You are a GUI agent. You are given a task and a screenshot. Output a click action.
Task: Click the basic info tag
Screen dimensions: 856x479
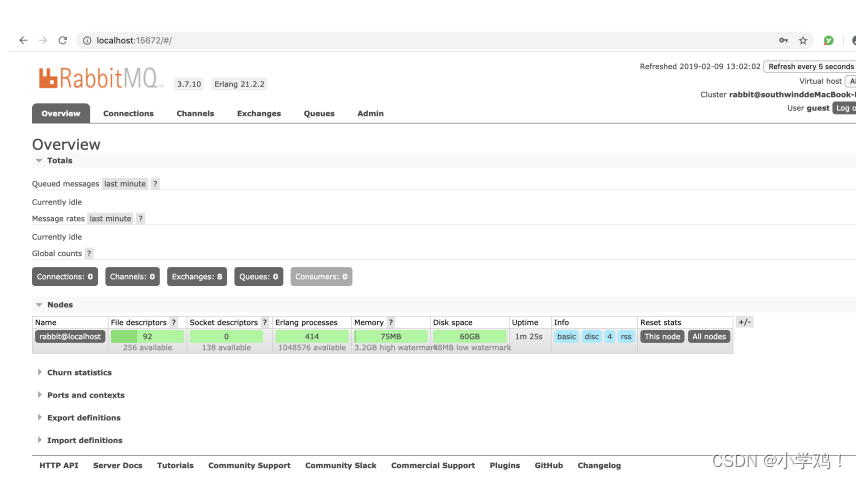coord(566,336)
